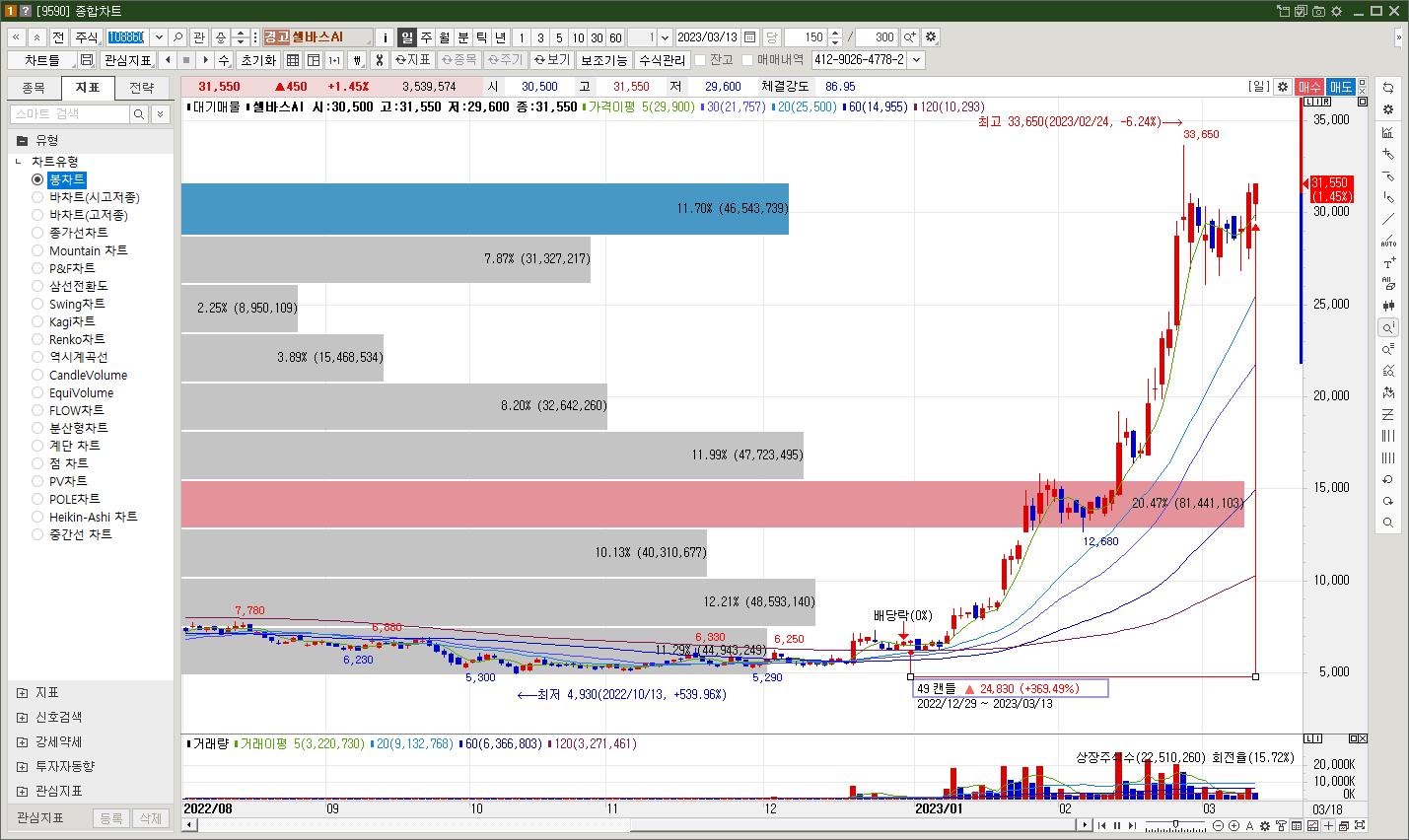This screenshot has width=1409, height=840.
Task: Expand the 지표 tree section
Action: pyautogui.click(x=23, y=693)
